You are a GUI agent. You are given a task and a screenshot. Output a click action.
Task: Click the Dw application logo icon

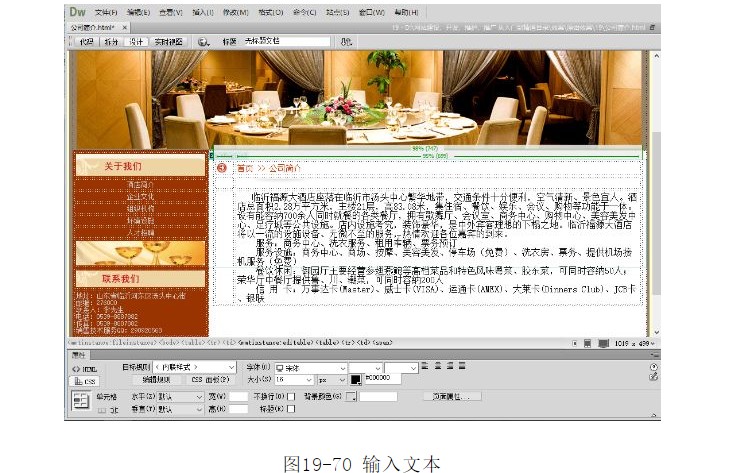tap(77, 12)
